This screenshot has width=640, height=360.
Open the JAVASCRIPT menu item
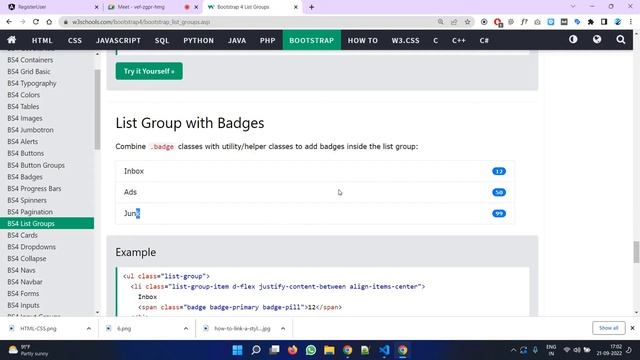tap(118, 40)
